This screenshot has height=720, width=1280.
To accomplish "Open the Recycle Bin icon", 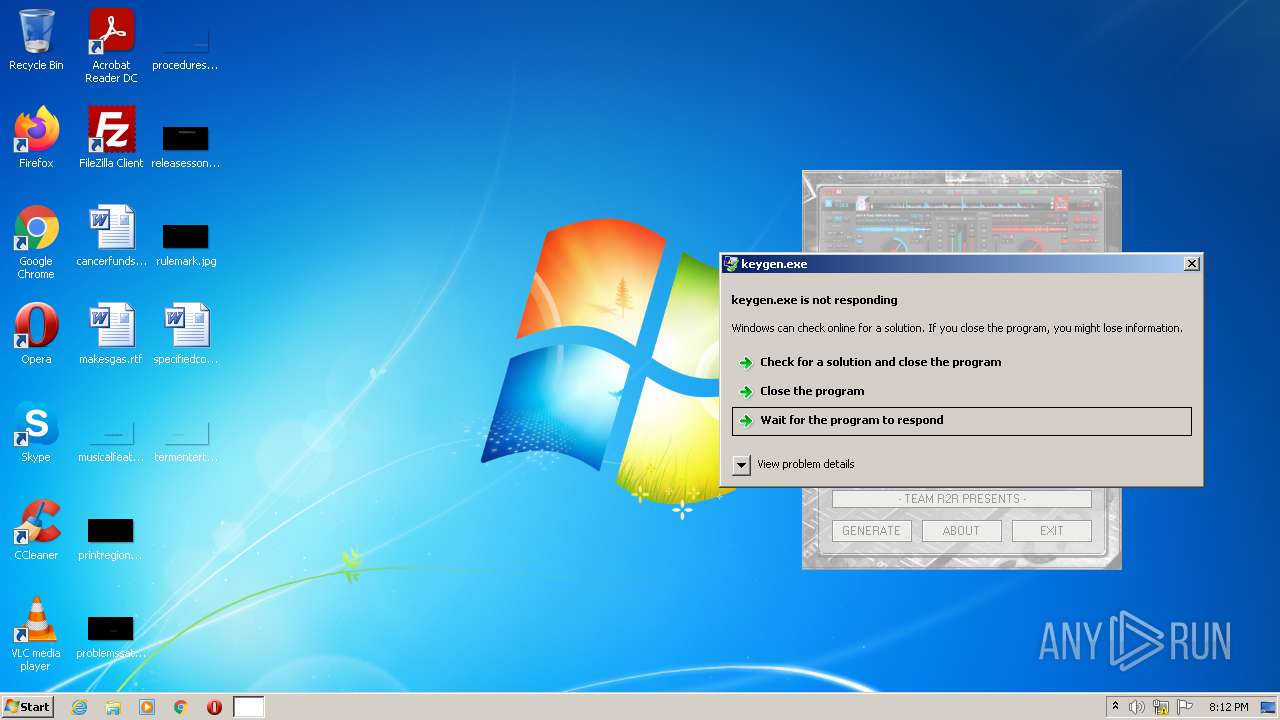I will (x=36, y=40).
